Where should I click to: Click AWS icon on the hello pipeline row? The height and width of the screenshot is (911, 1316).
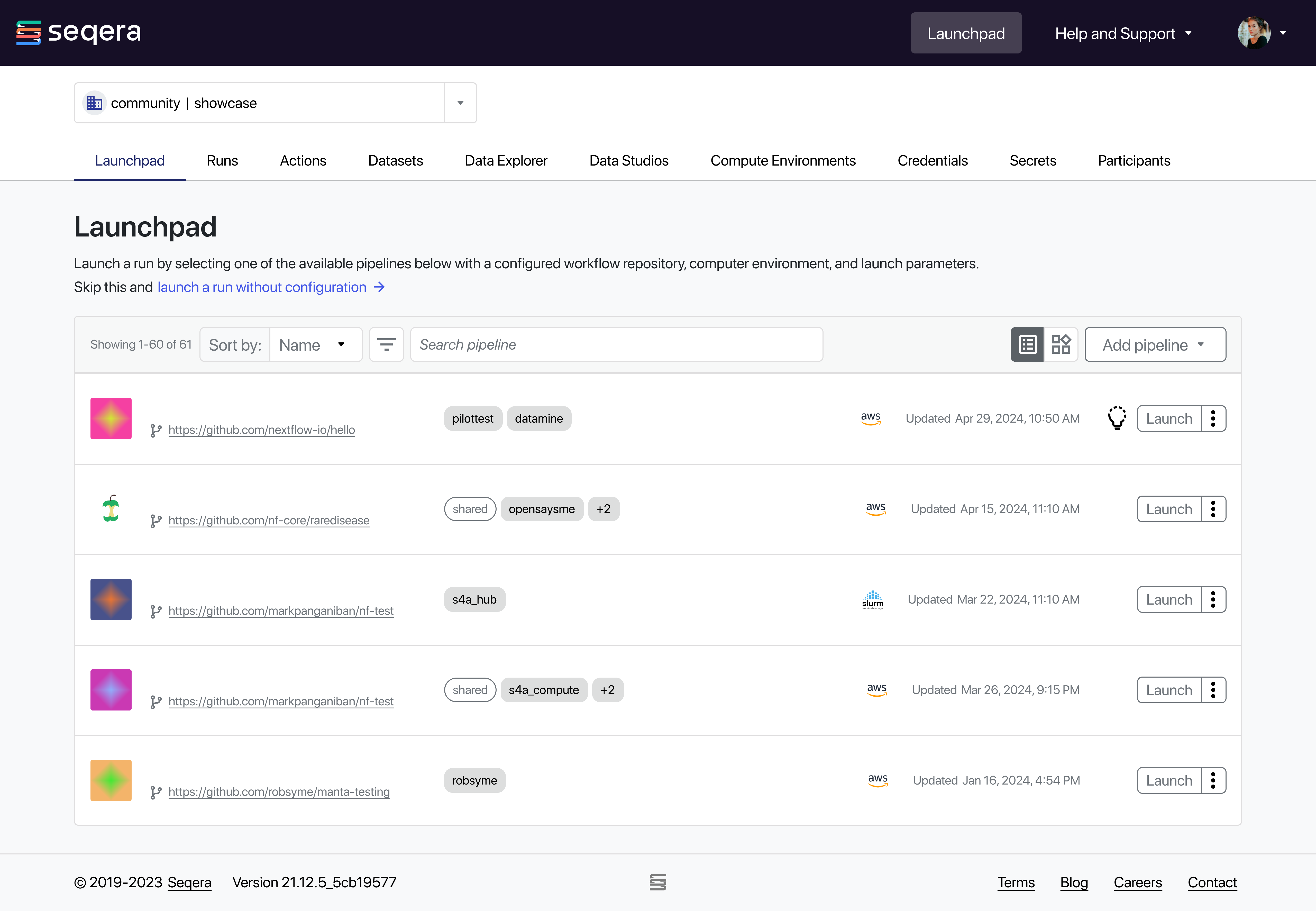(871, 418)
